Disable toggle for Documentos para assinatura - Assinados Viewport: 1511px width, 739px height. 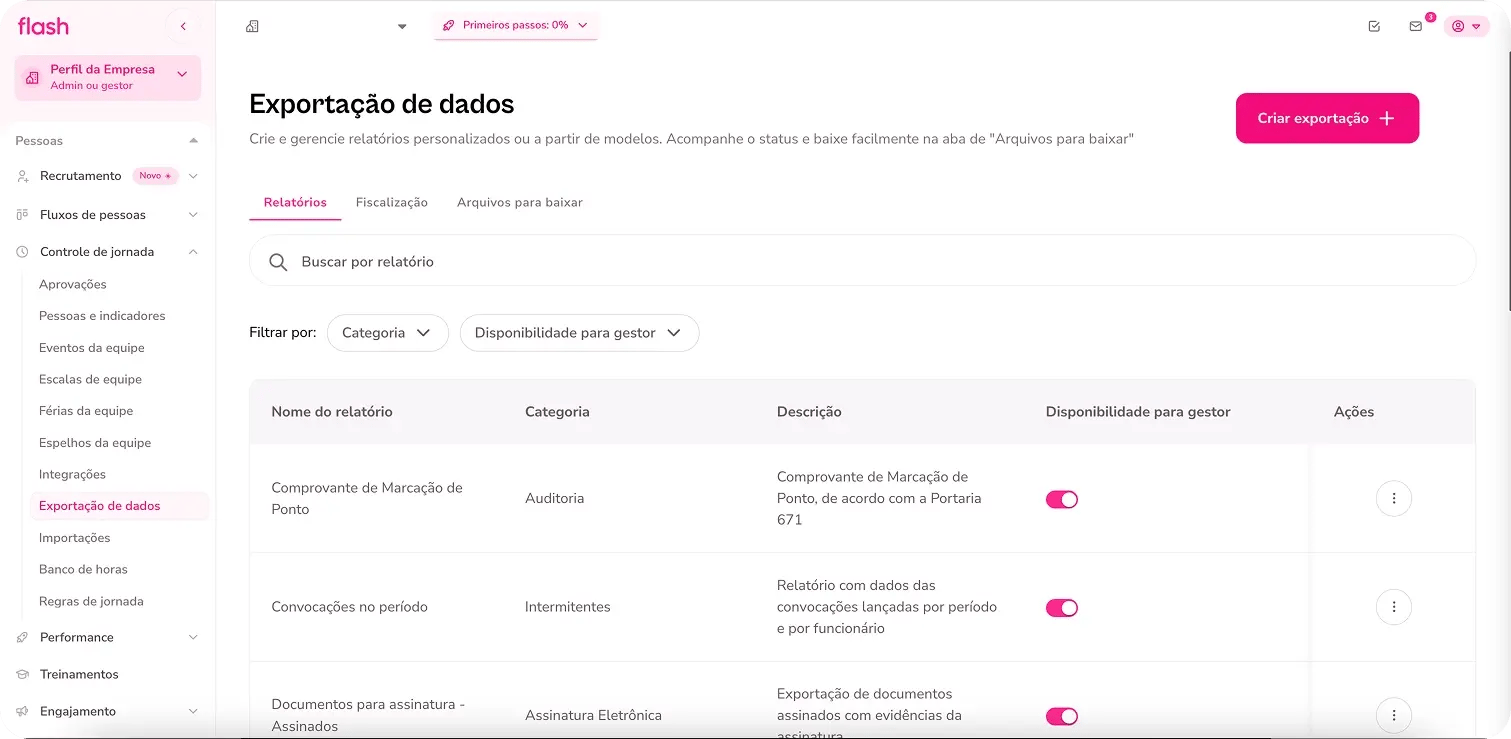tap(1062, 716)
